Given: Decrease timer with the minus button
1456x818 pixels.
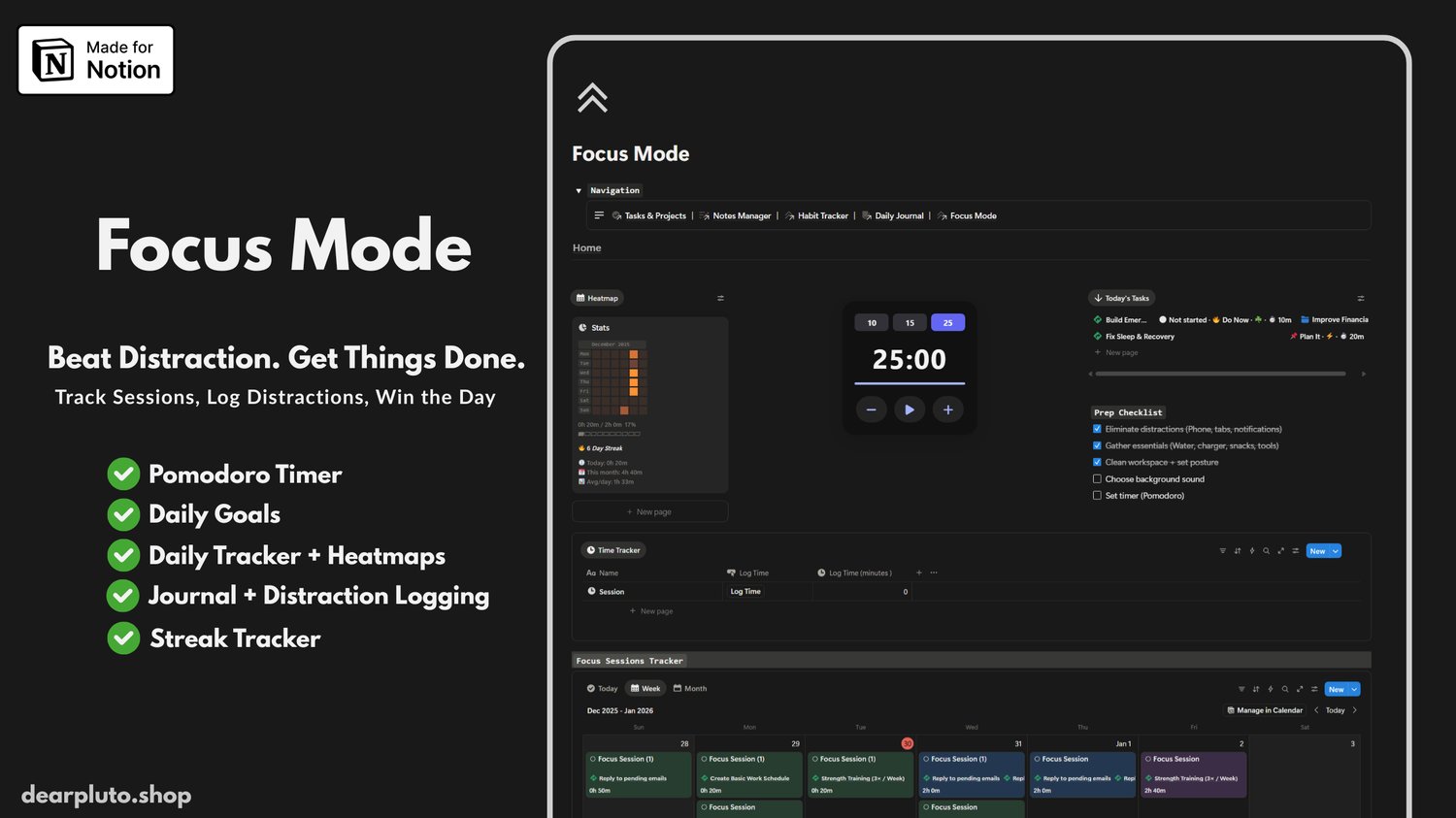Looking at the screenshot, I should [871, 409].
